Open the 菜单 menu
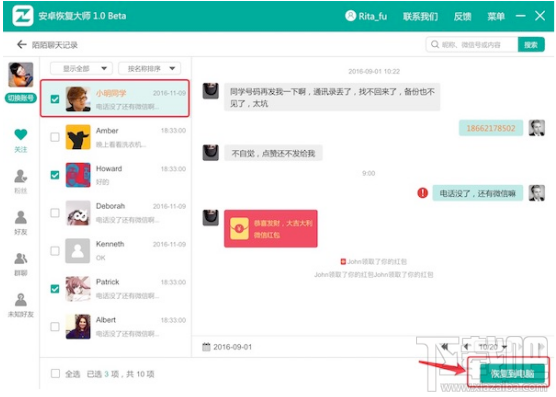The image size is (556, 397). (x=496, y=16)
